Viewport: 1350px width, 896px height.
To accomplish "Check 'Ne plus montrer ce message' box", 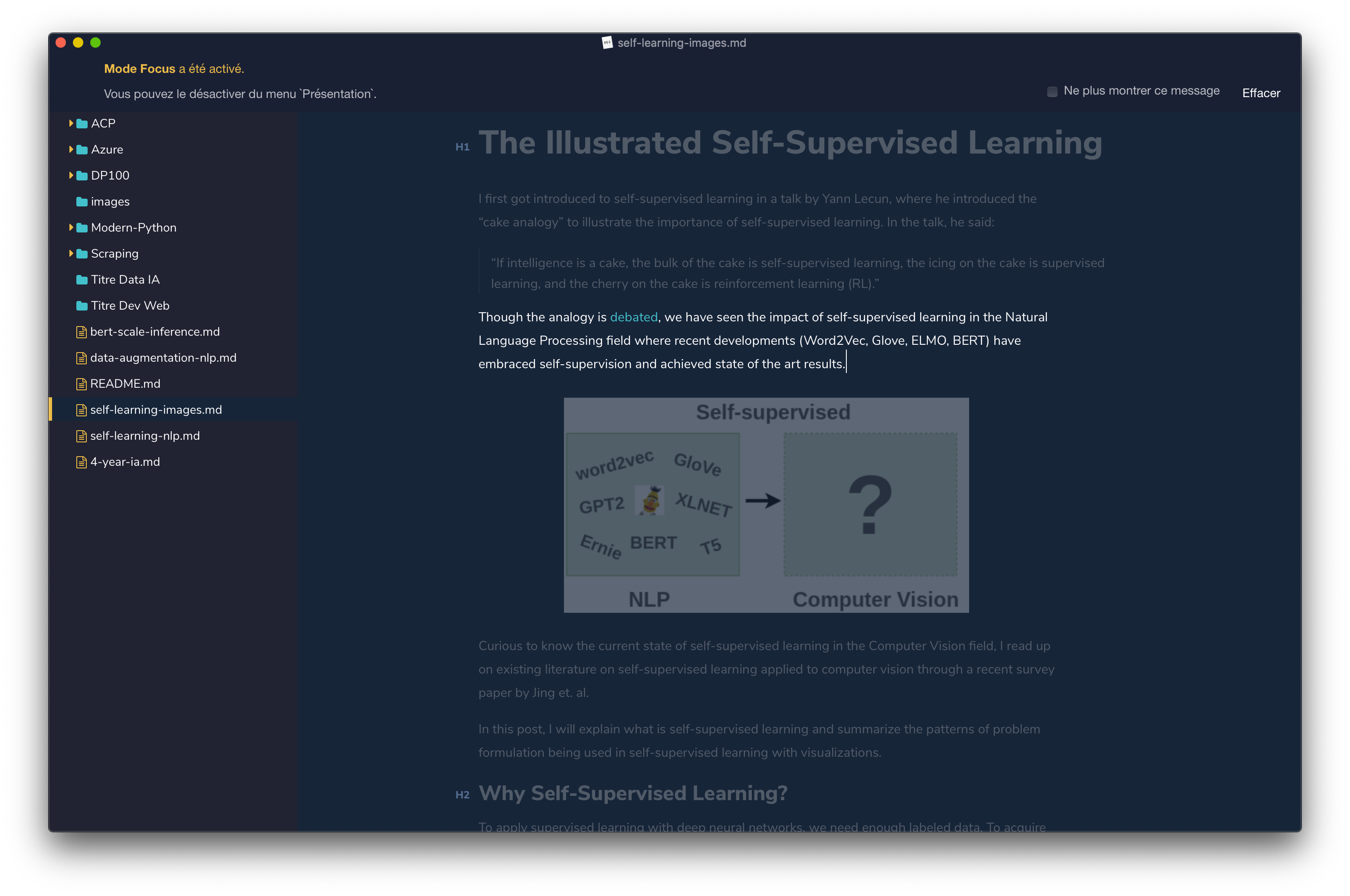I will pos(1052,92).
